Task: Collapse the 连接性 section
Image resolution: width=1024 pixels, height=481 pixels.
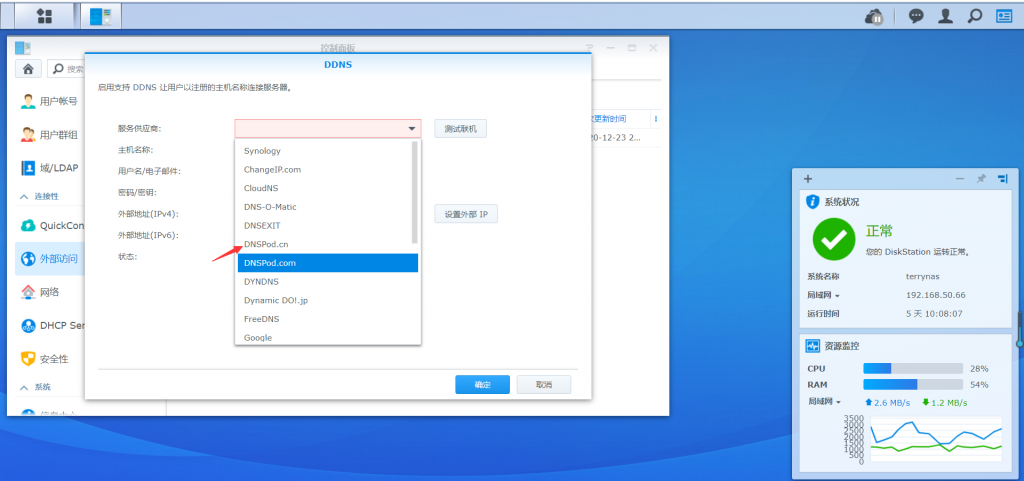Action: tap(24, 196)
